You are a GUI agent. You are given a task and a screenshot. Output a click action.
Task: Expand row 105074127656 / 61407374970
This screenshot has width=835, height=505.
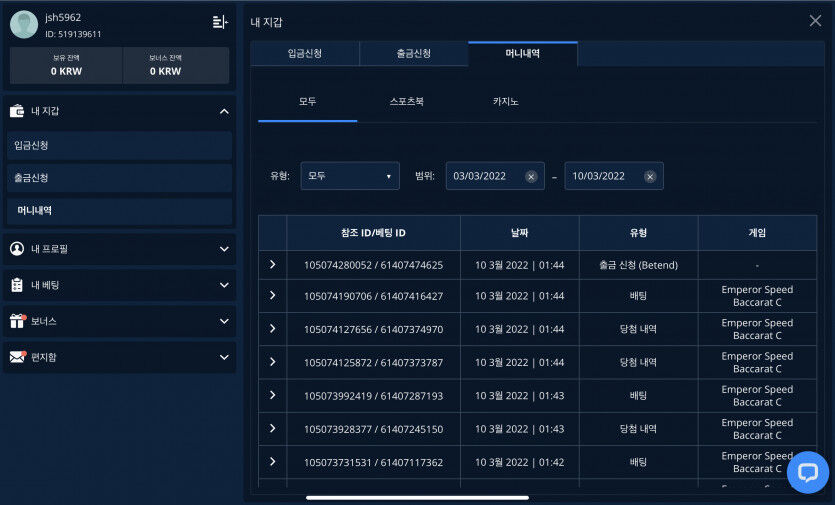click(273, 329)
